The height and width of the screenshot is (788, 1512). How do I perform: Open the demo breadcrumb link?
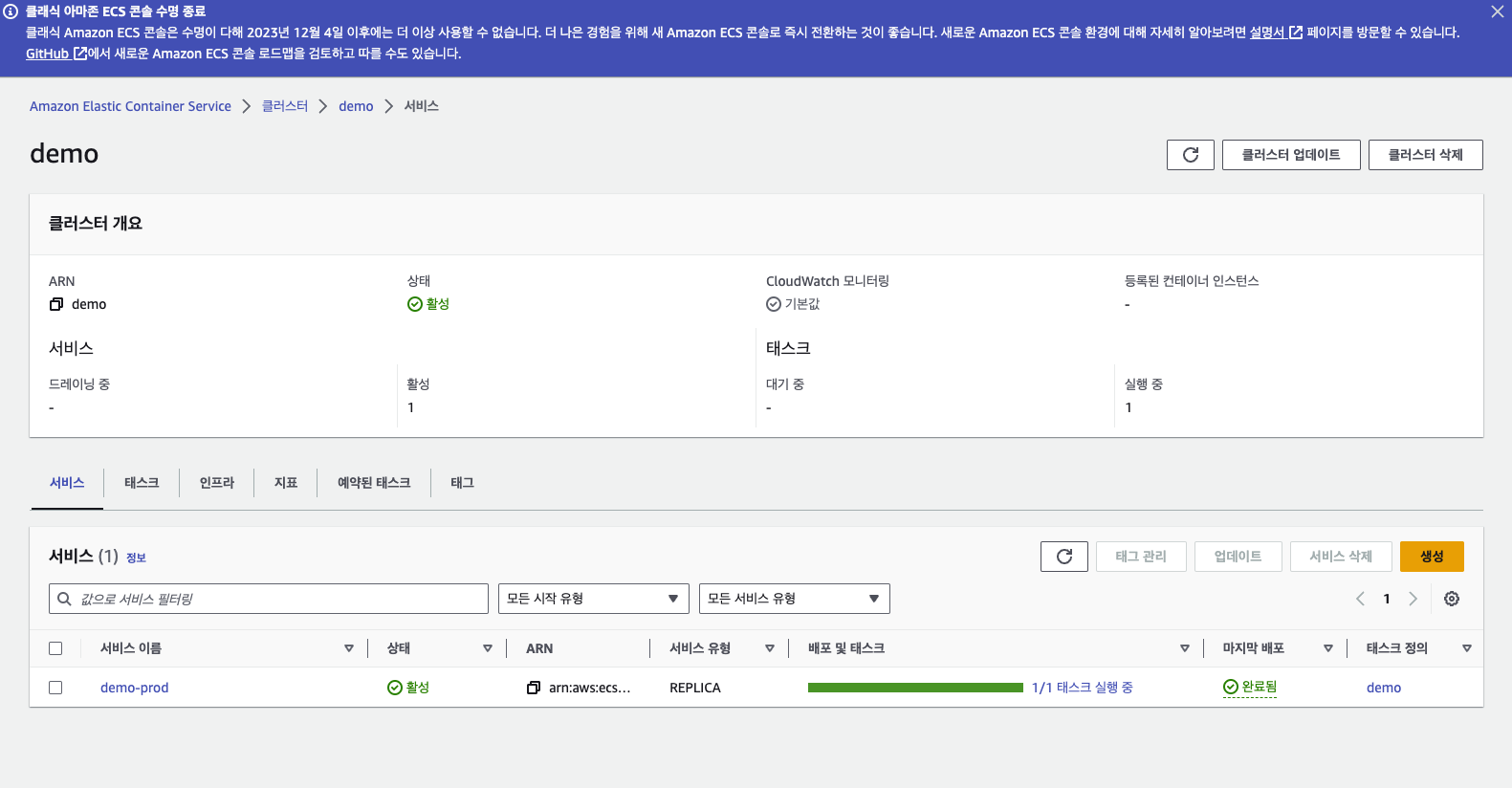pos(356,106)
